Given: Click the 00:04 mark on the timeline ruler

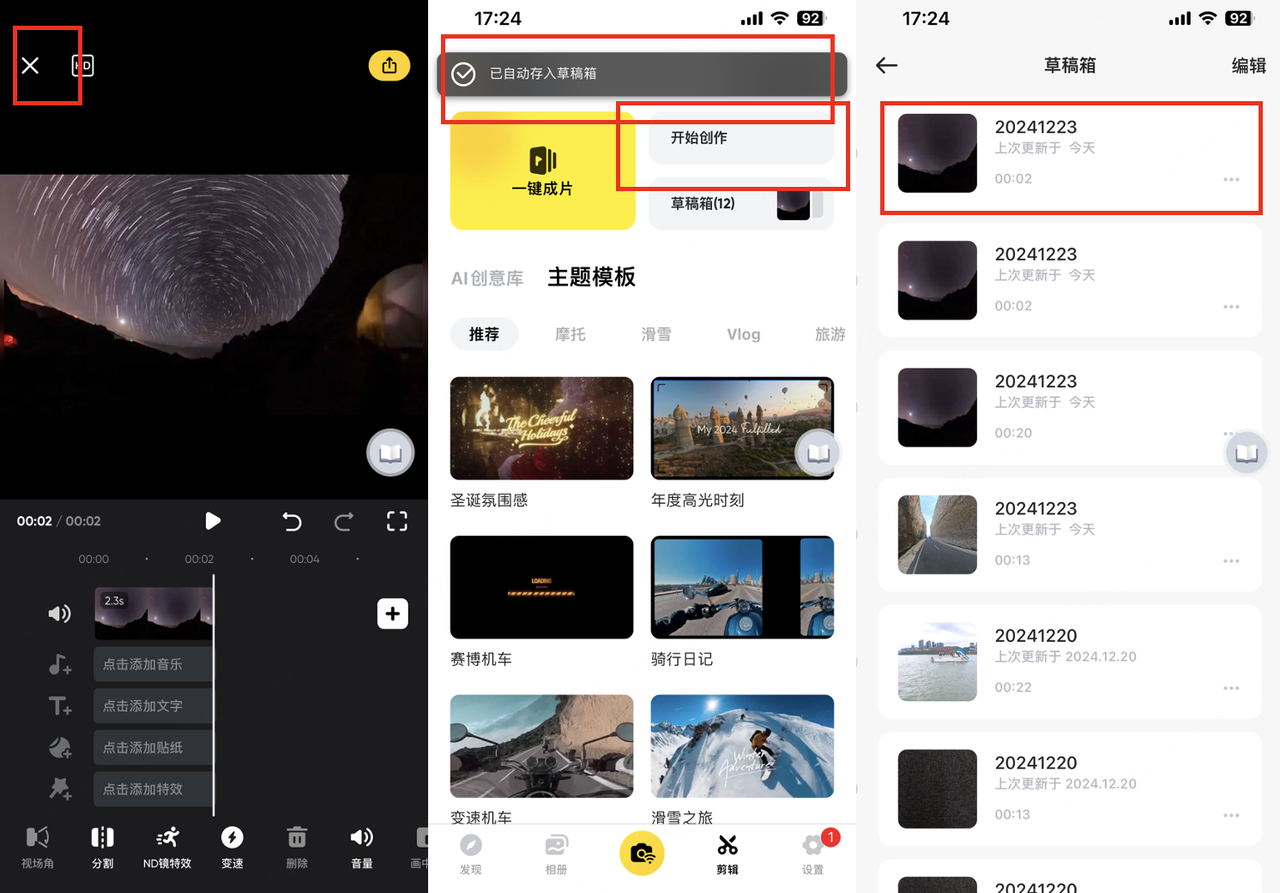Looking at the screenshot, I should [305, 559].
